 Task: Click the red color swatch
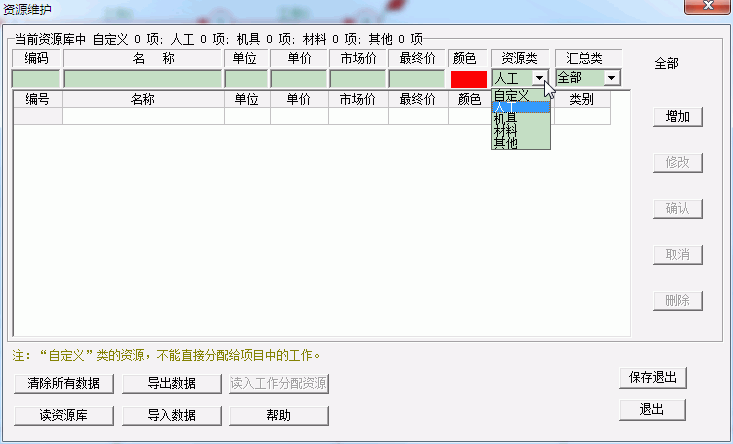pos(468,78)
